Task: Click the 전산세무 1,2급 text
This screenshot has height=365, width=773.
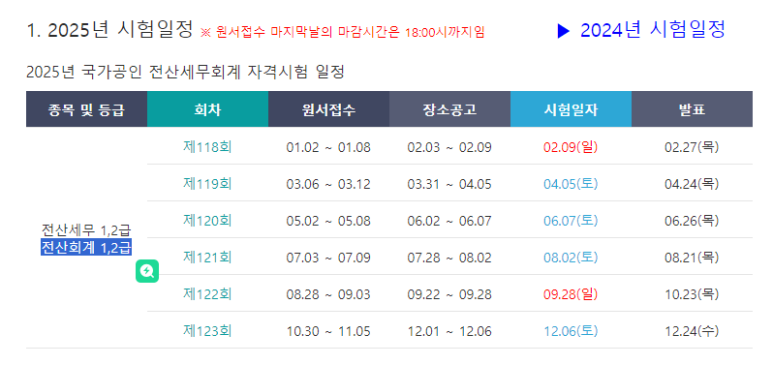Action: [86, 230]
